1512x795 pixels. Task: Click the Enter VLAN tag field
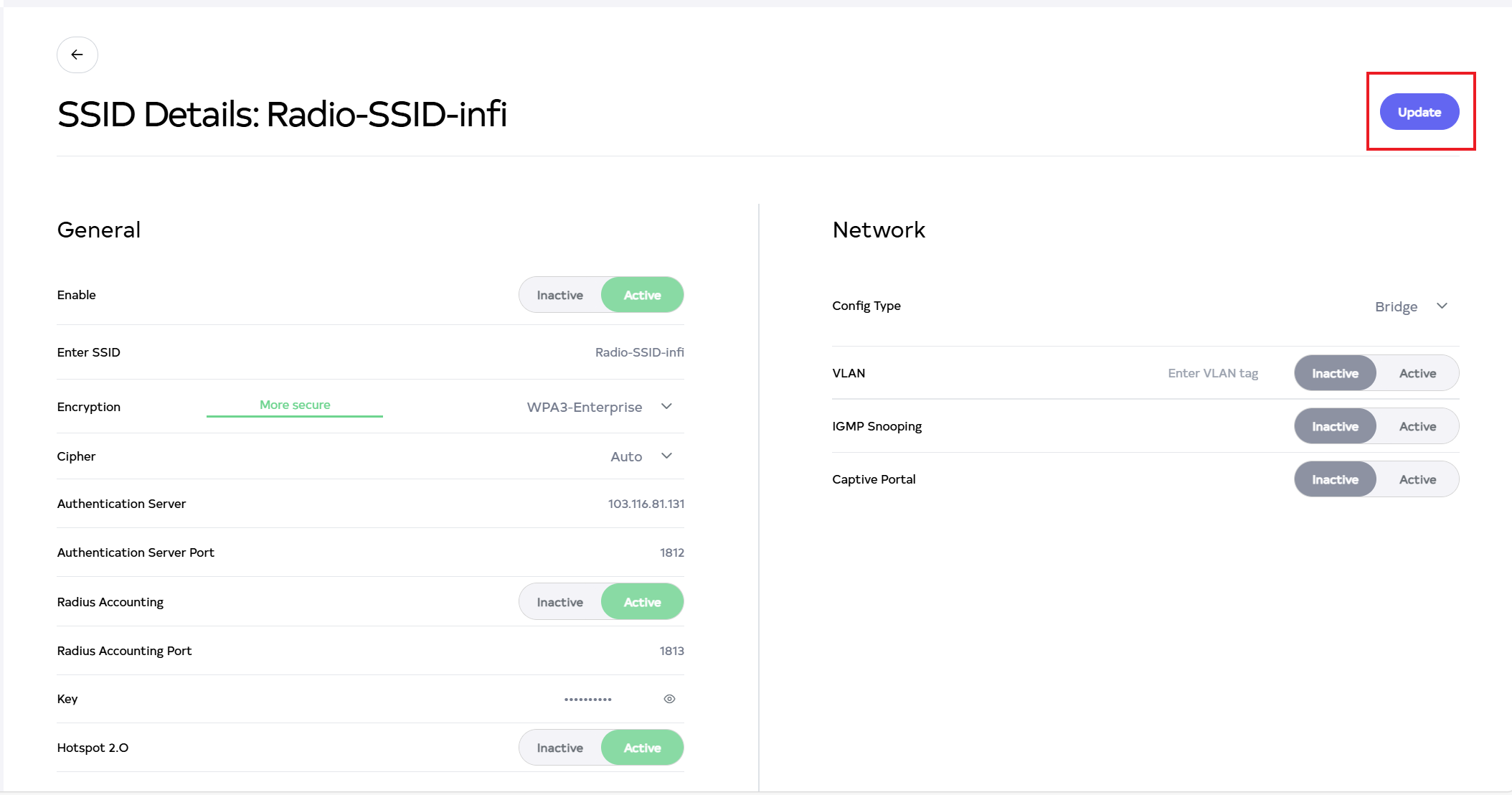(1212, 373)
